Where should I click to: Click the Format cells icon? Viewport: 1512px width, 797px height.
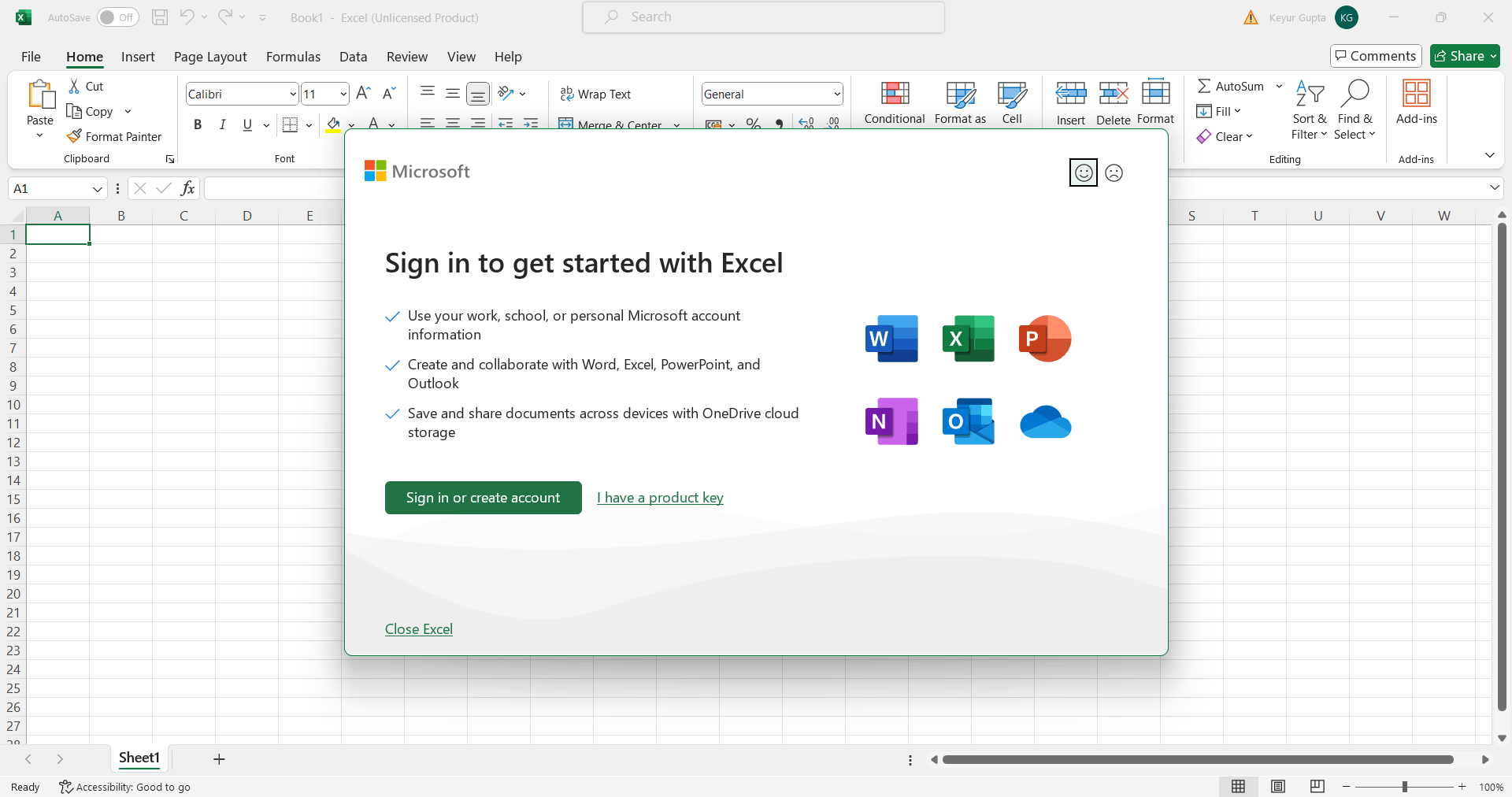[1155, 93]
